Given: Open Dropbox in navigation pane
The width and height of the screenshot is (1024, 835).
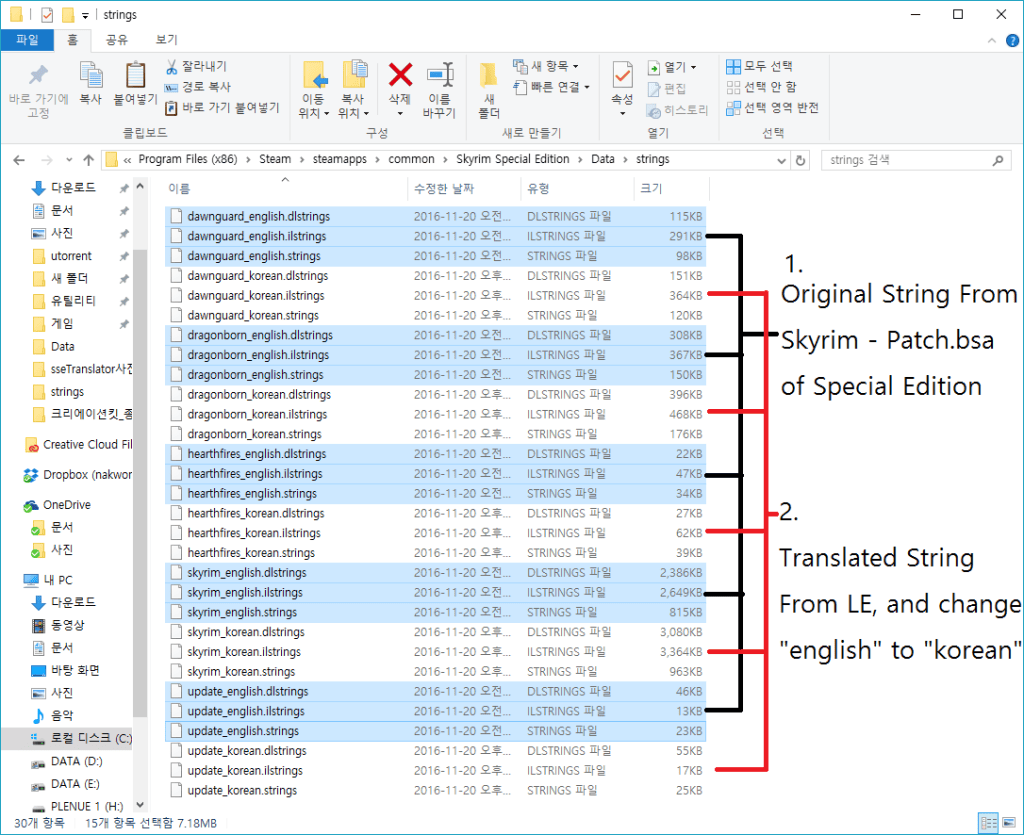Looking at the screenshot, I should 78,475.
